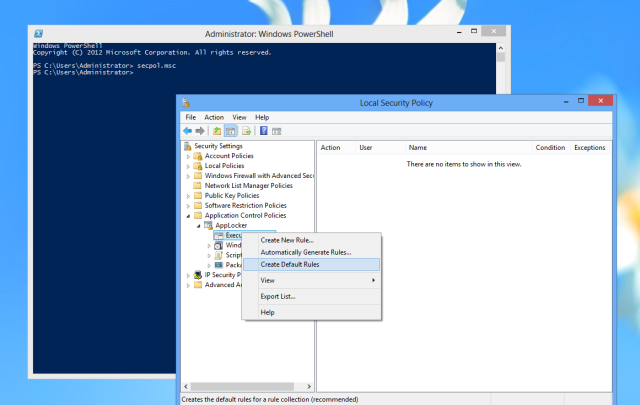640x405 pixels.
Task: Expand the Public Key Policies node
Action: pos(188,196)
